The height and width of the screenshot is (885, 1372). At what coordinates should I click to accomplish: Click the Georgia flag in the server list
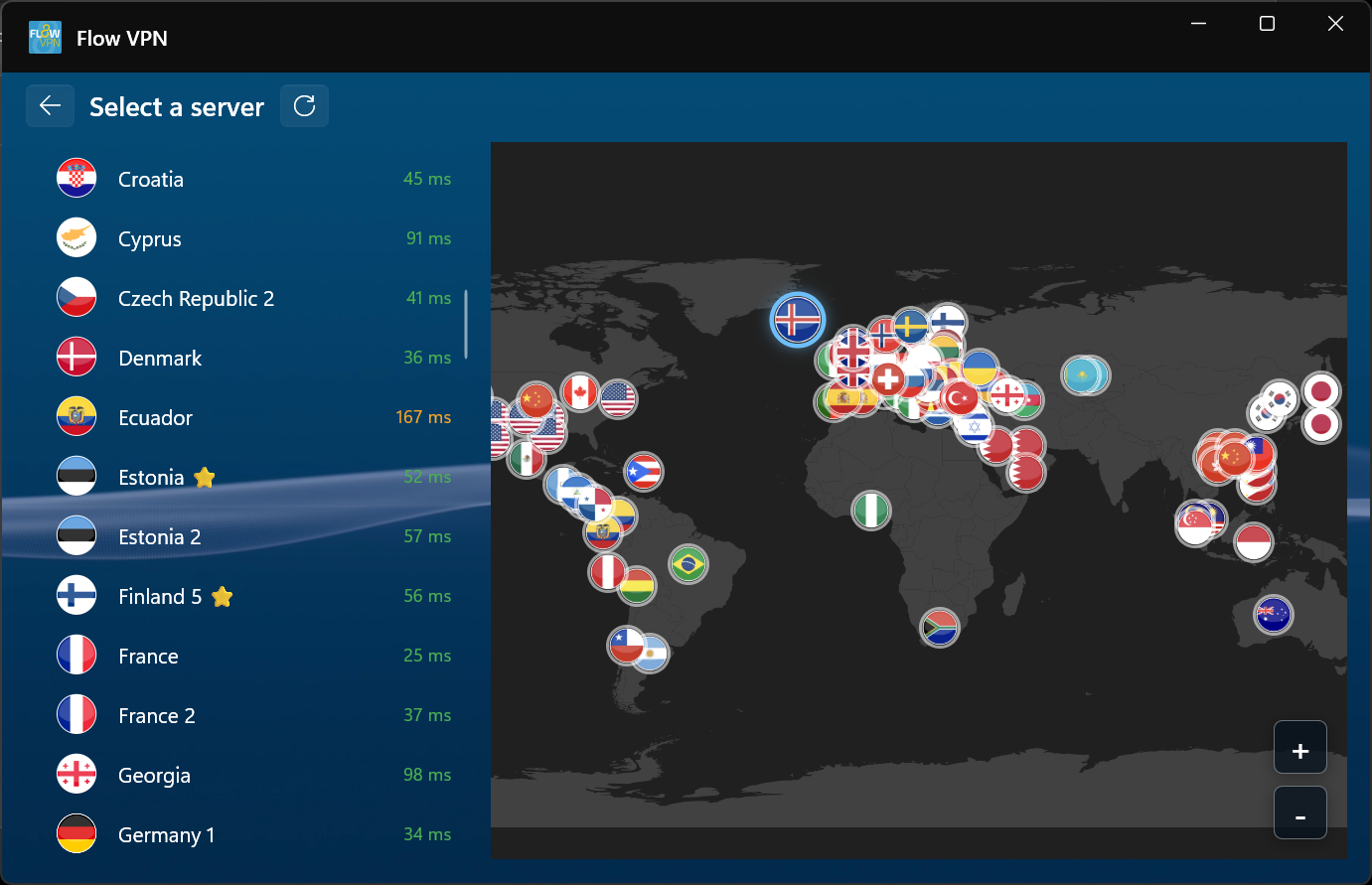(x=76, y=775)
